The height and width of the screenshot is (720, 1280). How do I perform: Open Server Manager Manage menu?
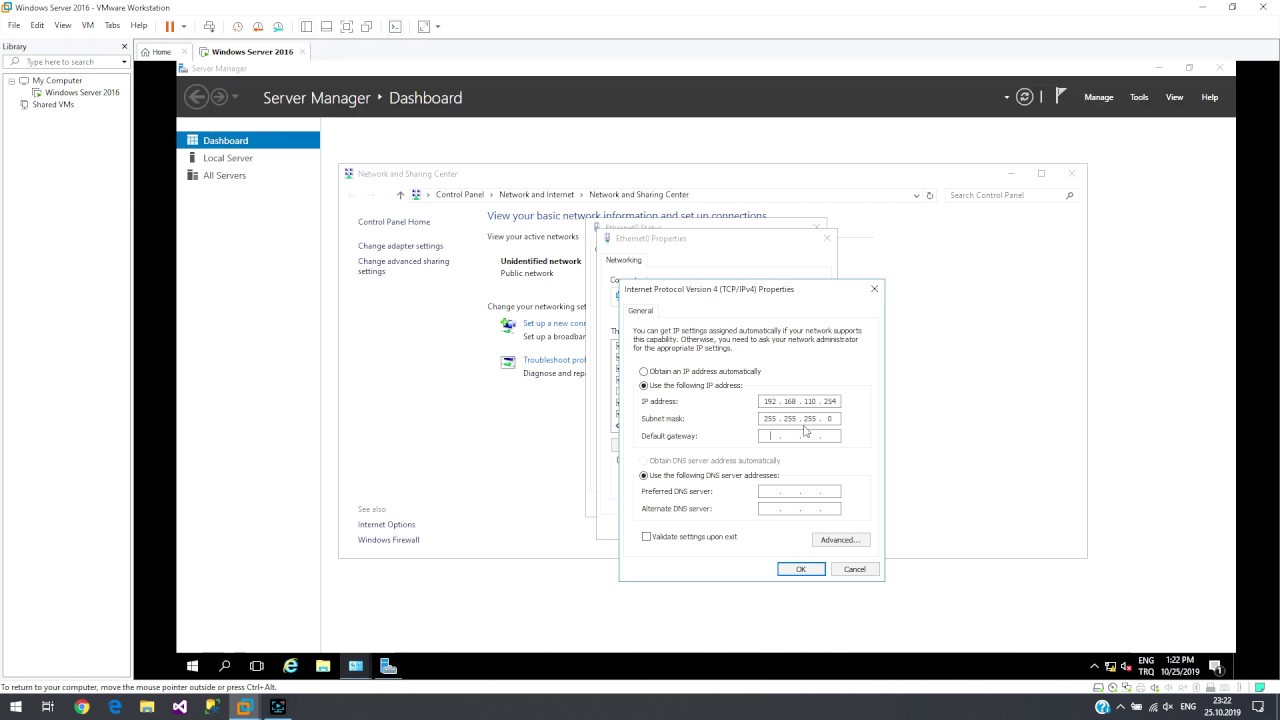pyautogui.click(x=1098, y=97)
